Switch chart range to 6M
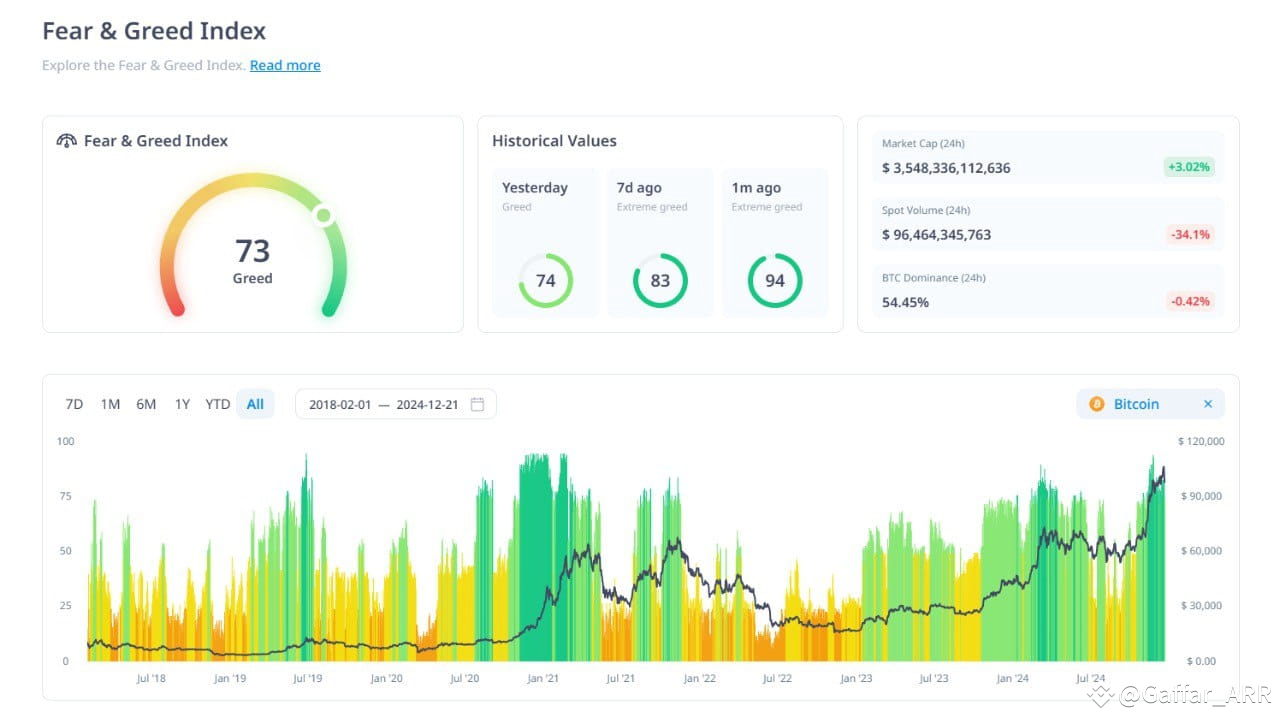Image resolution: width=1280 pixels, height=717 pixels. pos(146,404)
